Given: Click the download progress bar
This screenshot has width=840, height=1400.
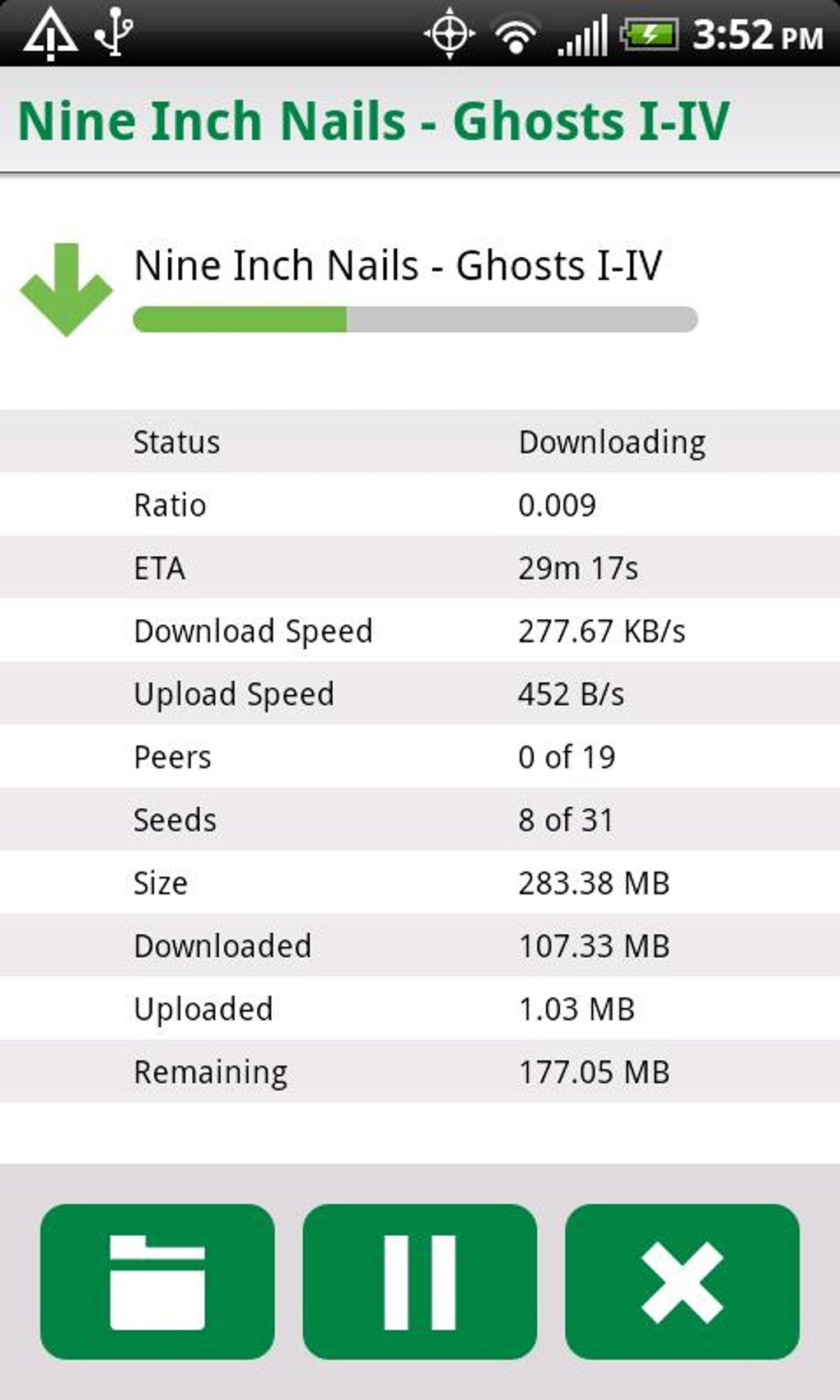Looking at the screenshot, I should 415,320.
